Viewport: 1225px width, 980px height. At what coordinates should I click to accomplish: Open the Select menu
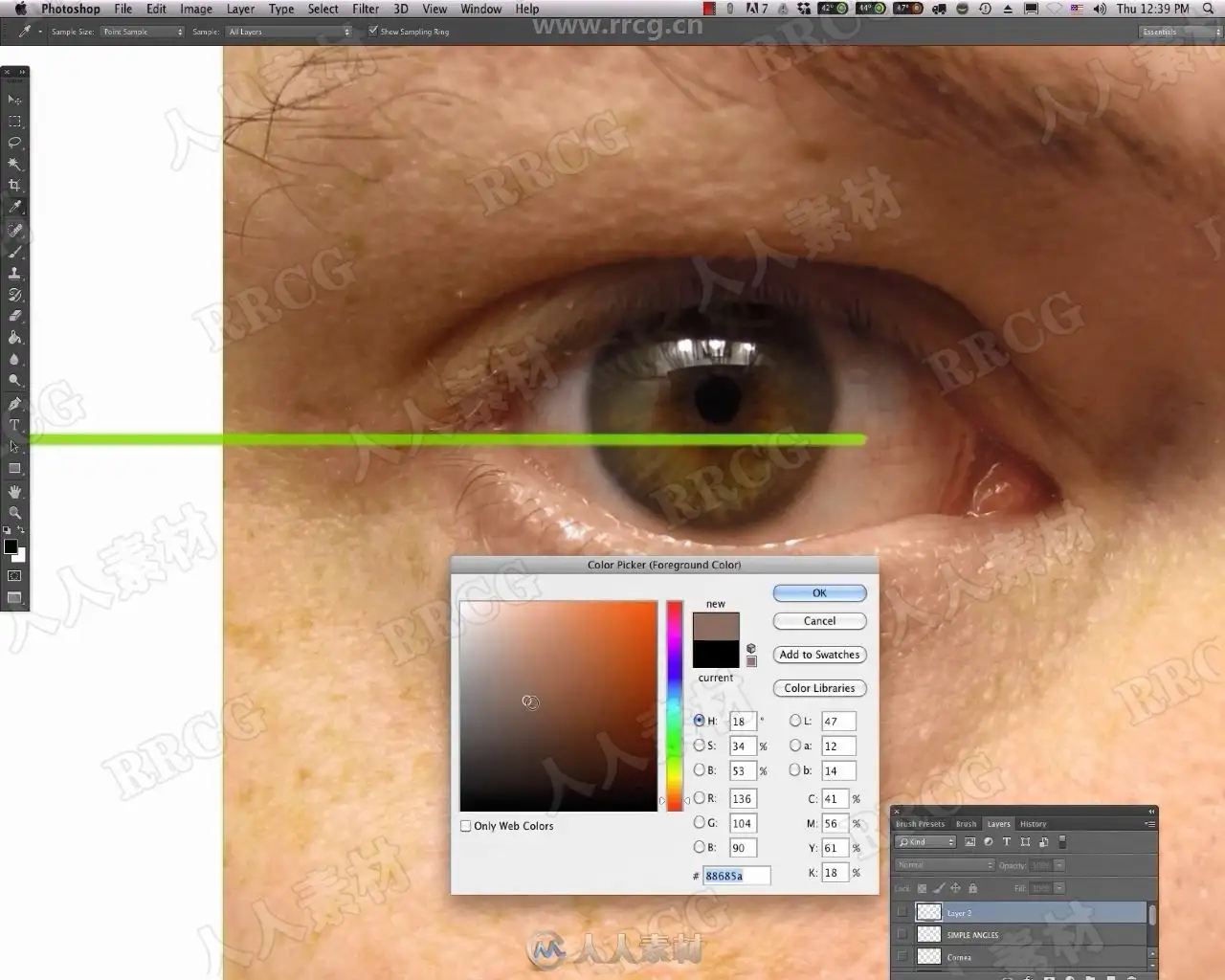pos(323,9)
